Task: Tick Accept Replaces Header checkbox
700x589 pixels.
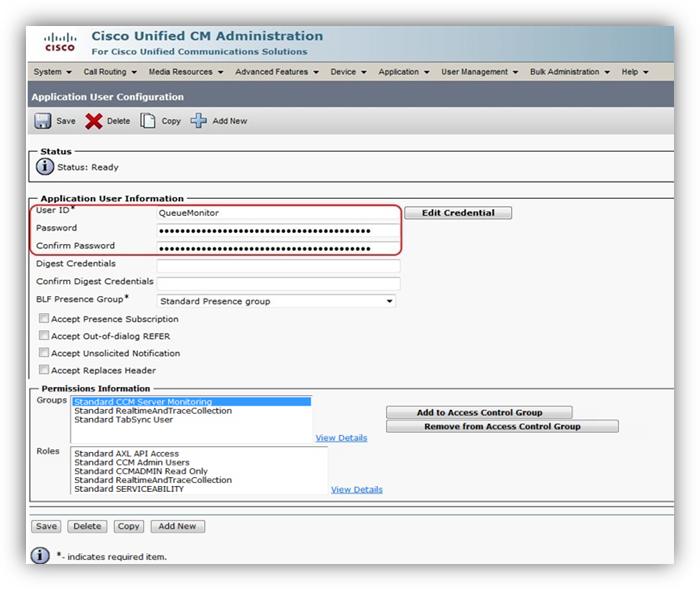Action: [44, 370]
